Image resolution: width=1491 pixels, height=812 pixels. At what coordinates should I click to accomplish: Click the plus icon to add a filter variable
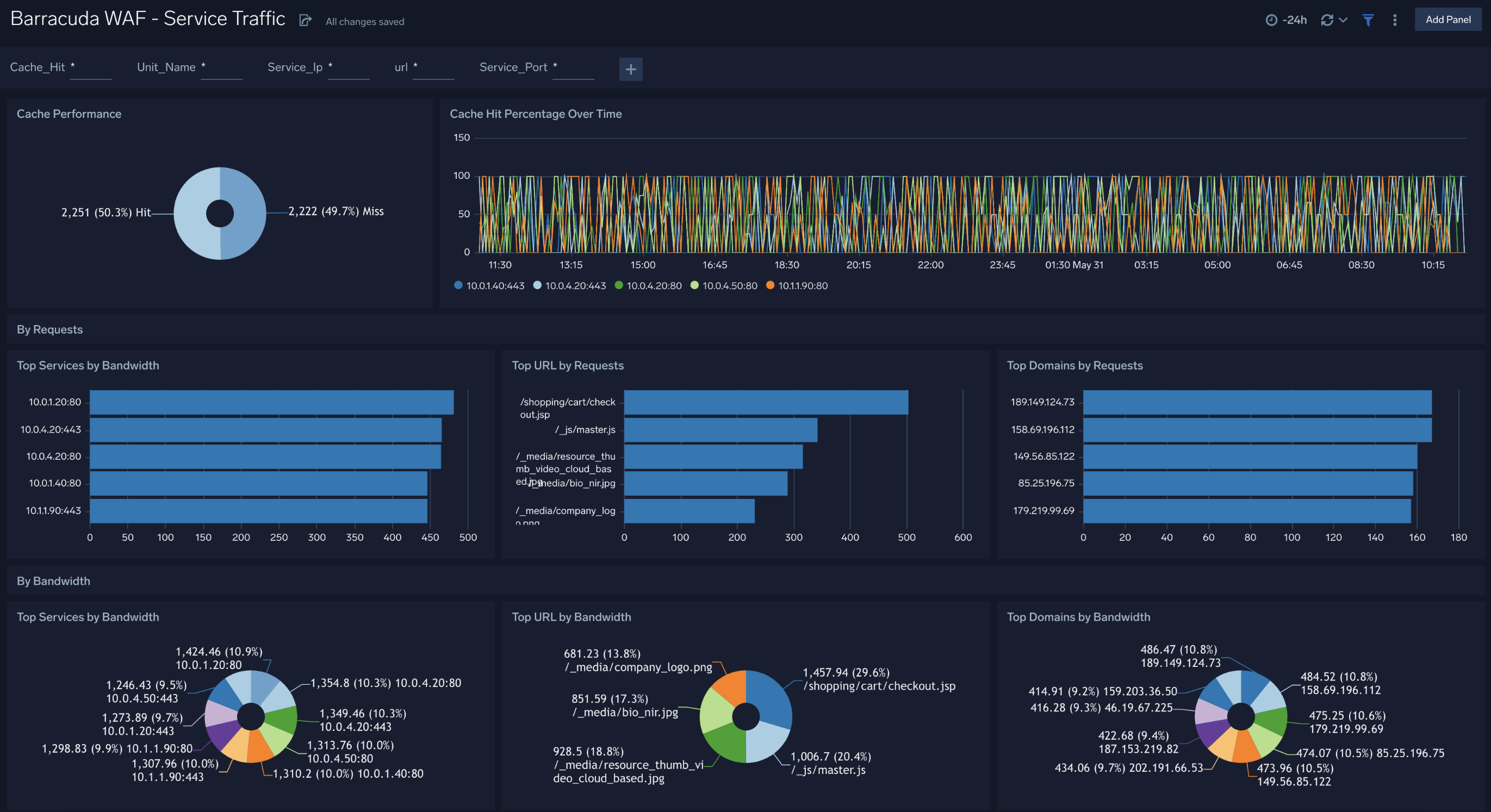click(630, 70)
